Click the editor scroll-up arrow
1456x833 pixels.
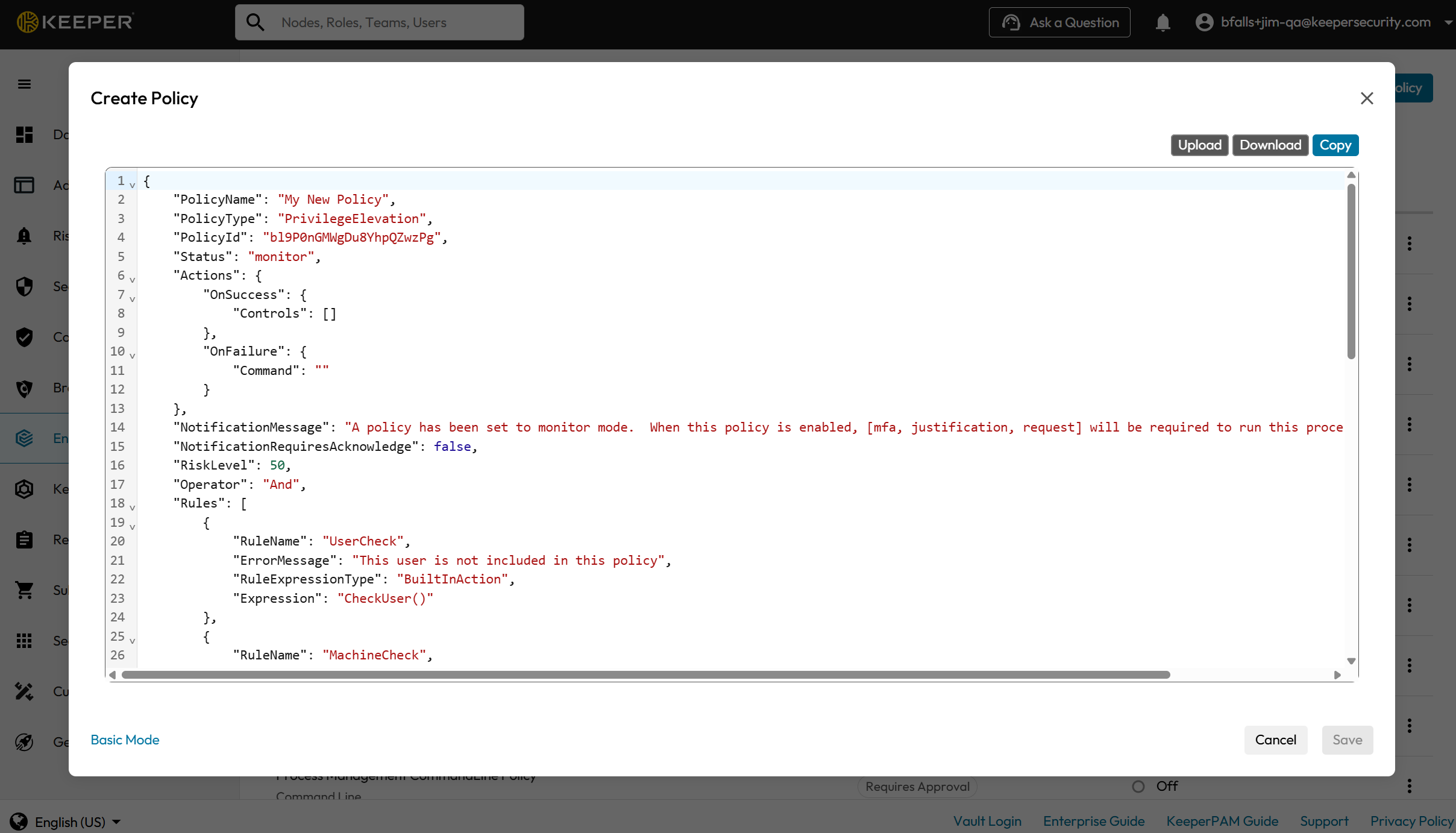(x=1351, y=175)
